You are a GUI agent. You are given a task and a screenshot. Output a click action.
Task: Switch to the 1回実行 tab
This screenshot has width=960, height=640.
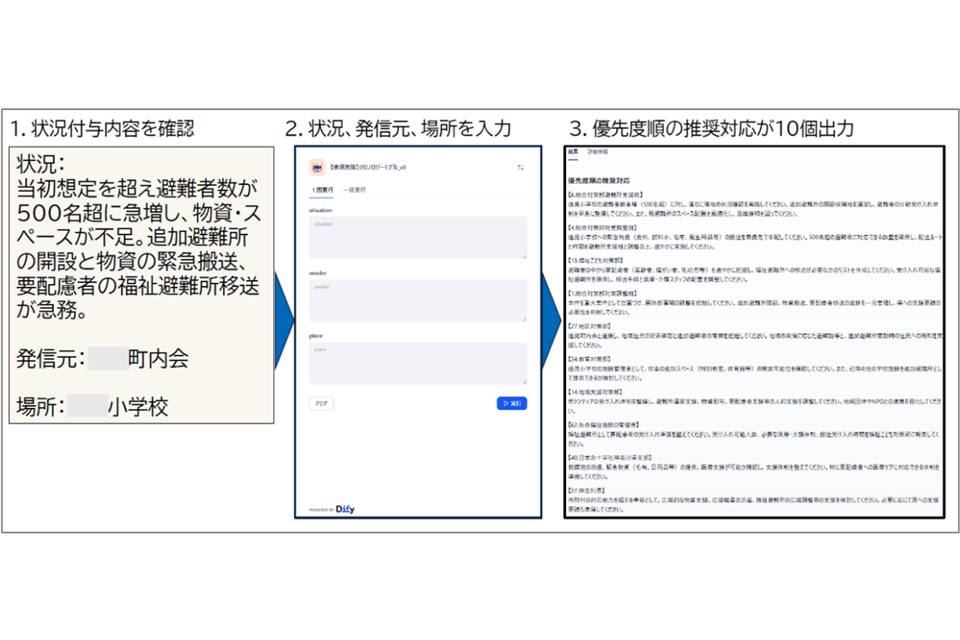322,190
